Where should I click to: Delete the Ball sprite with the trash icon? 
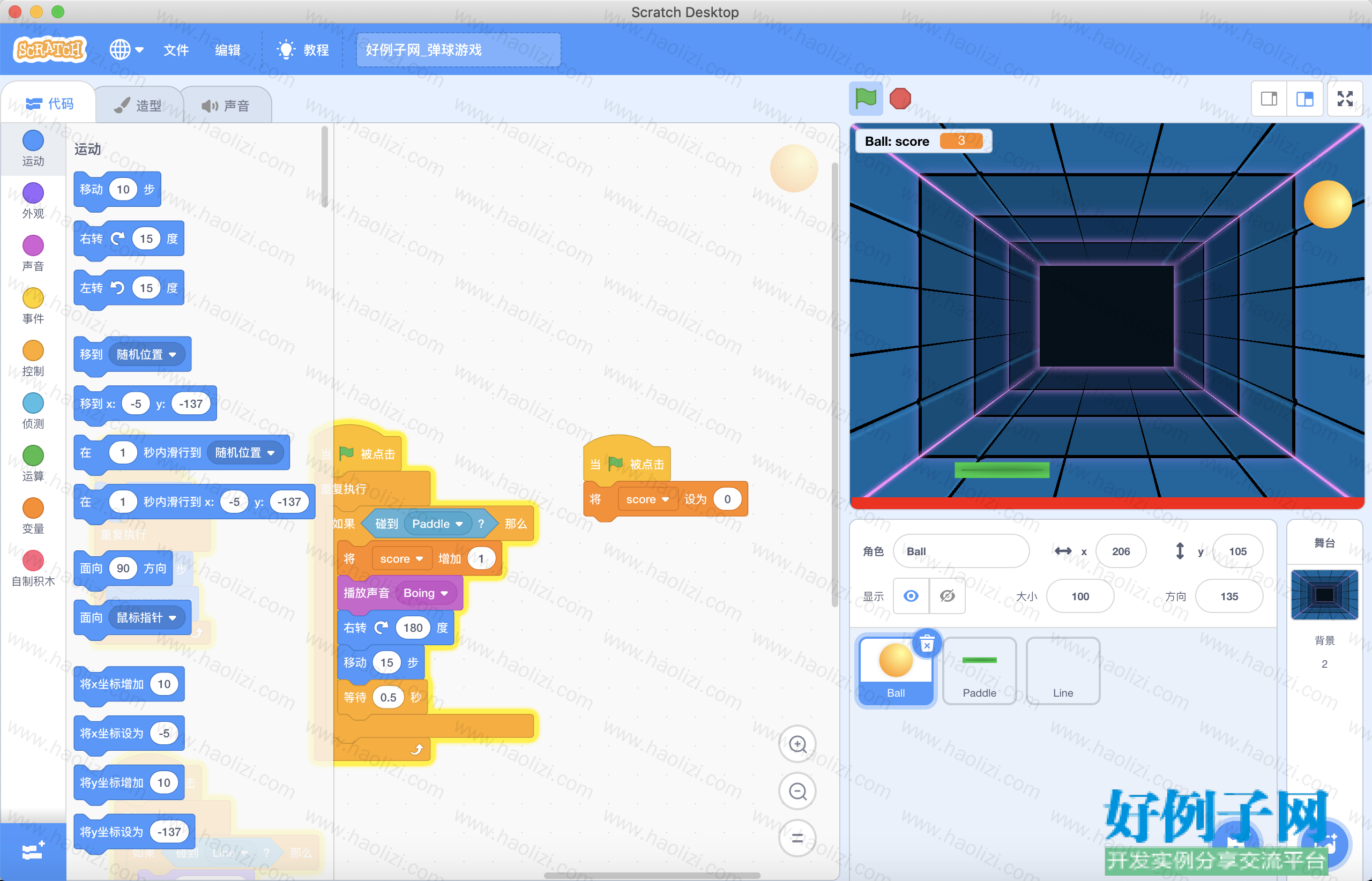click(927, 644)
